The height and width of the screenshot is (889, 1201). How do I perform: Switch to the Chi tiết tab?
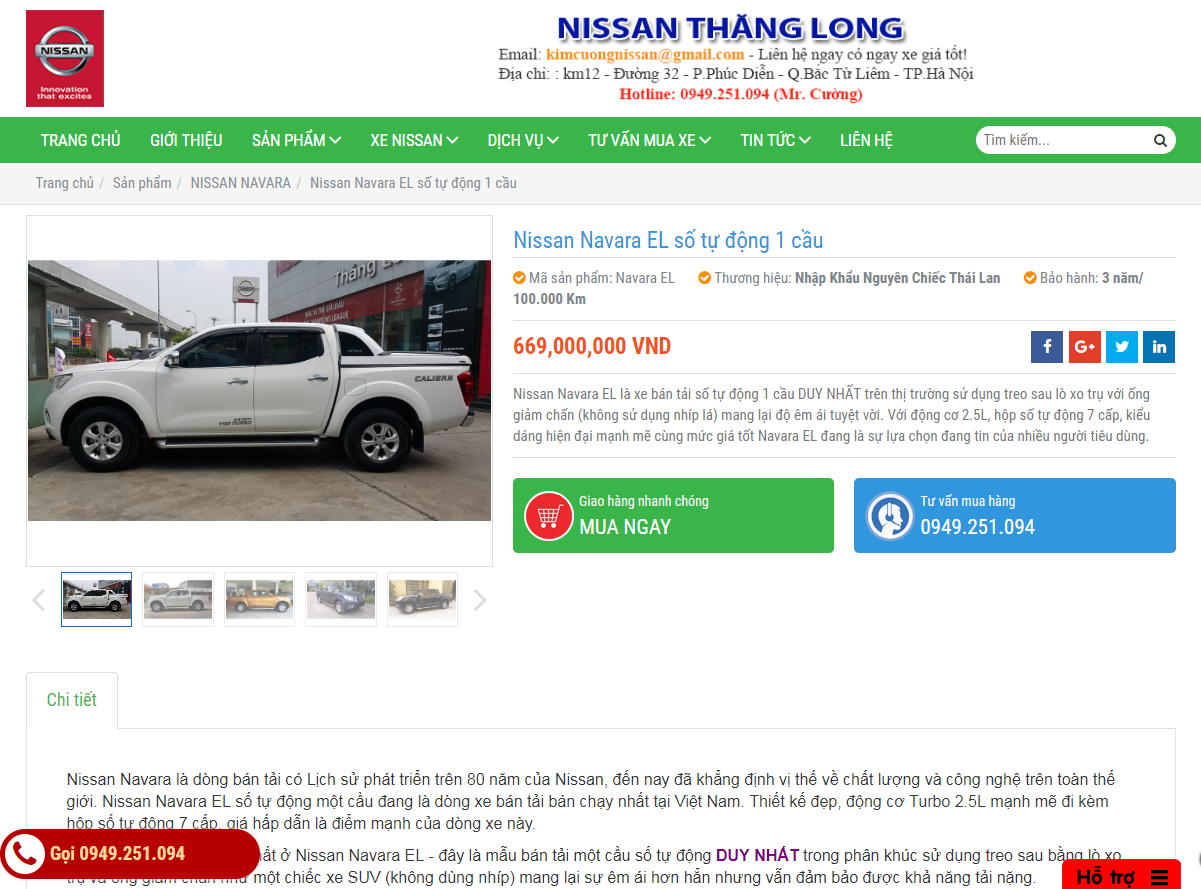[x=72, y=700]
